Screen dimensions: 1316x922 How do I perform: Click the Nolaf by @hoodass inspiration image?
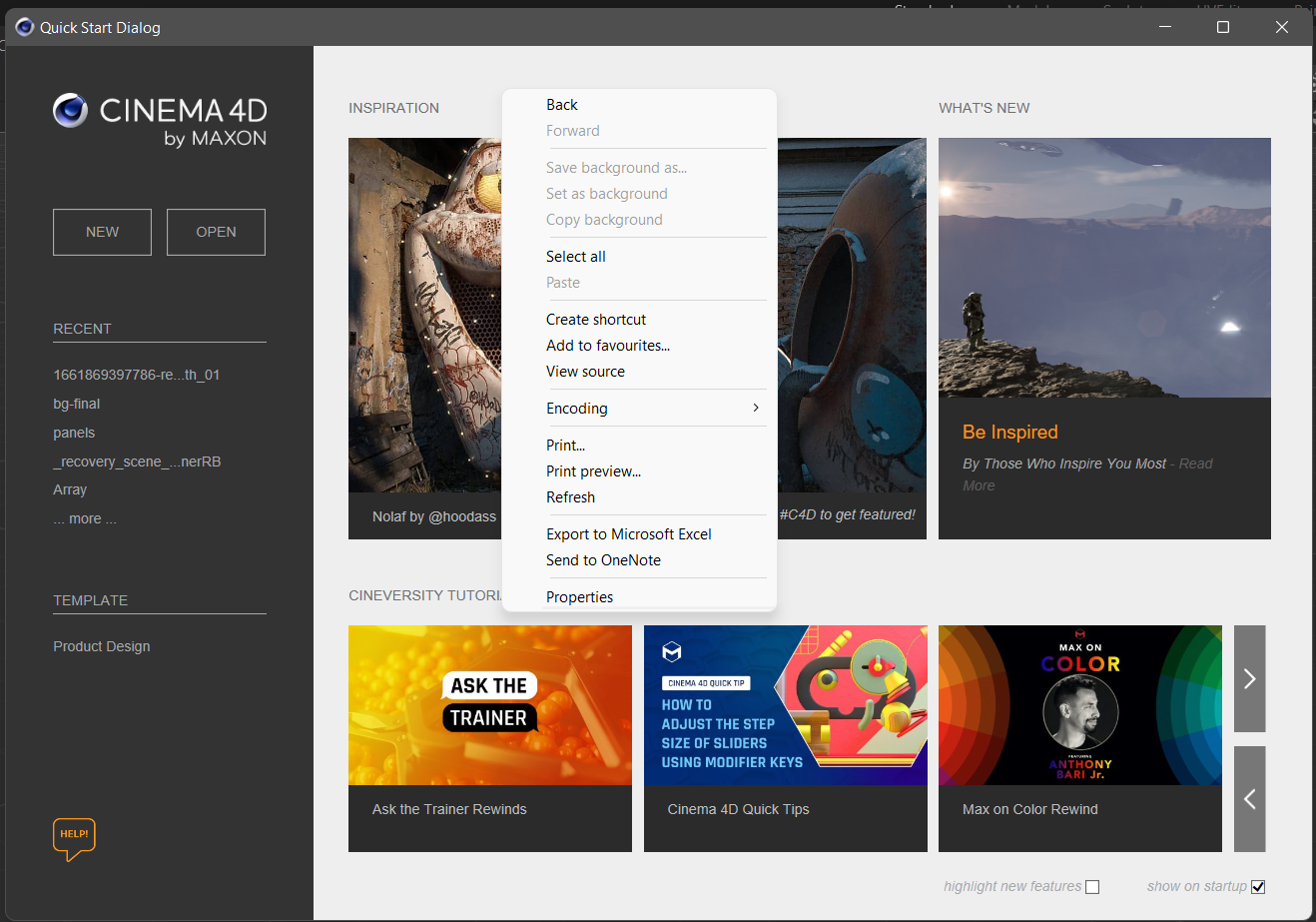(425, 315)
